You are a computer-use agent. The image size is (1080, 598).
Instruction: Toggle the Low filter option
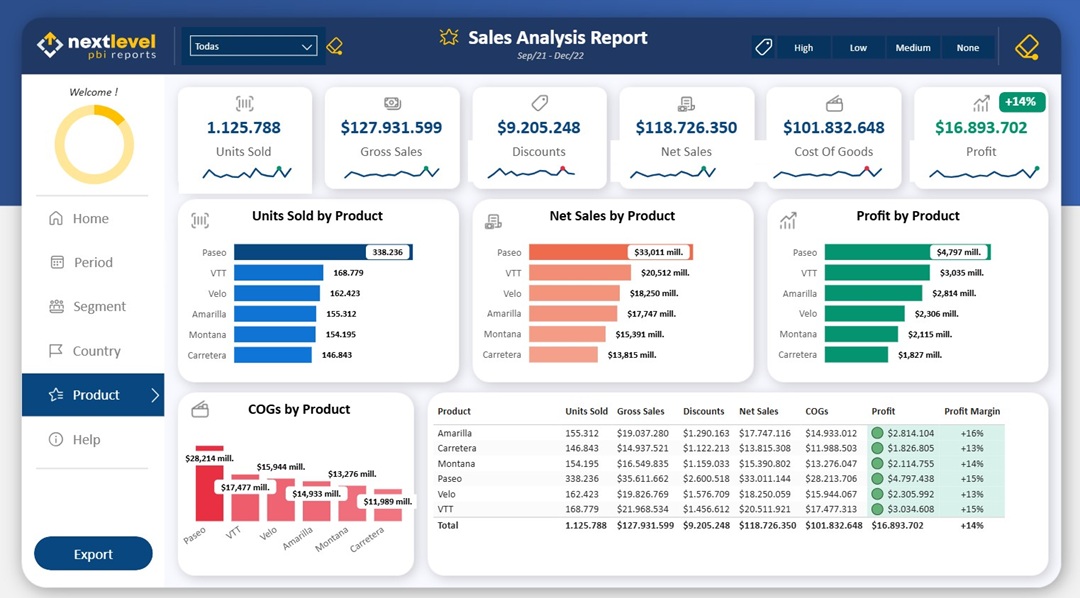coord(858,48)
